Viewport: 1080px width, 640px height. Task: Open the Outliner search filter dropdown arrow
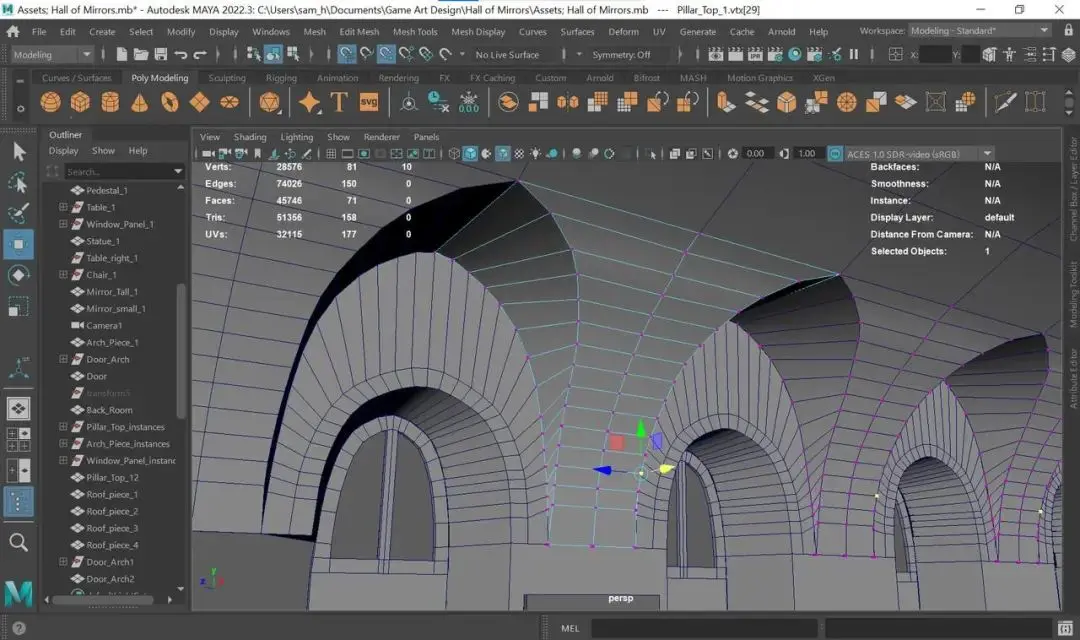pos(178,172)
